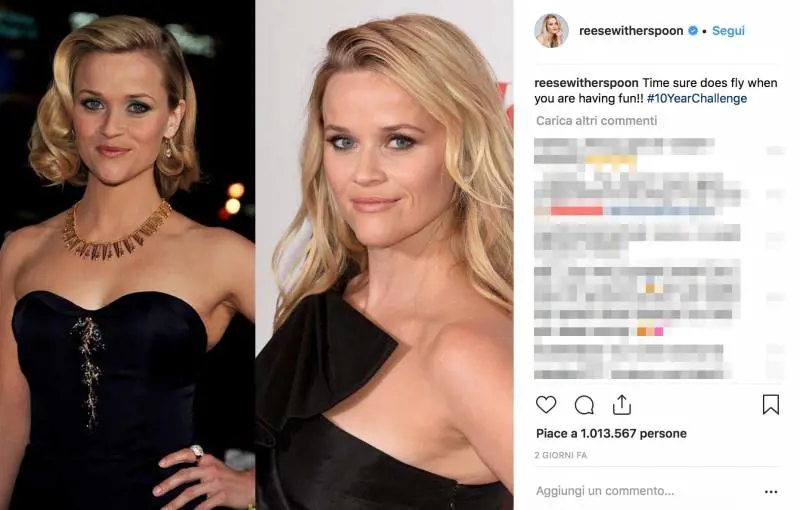800x510 pixels.
Task: Click the blue verified badge next to username
Action: point(693,31)
